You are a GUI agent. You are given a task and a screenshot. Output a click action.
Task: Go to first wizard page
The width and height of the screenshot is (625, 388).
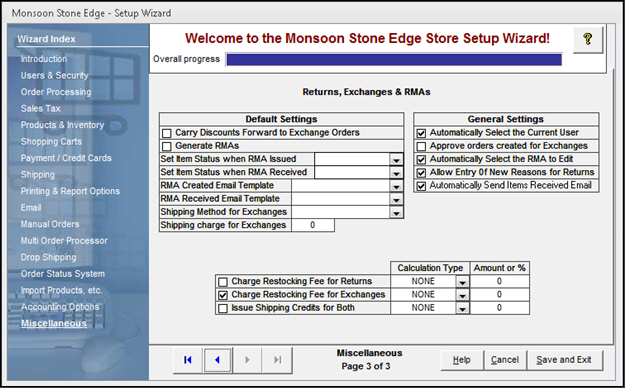187,360
